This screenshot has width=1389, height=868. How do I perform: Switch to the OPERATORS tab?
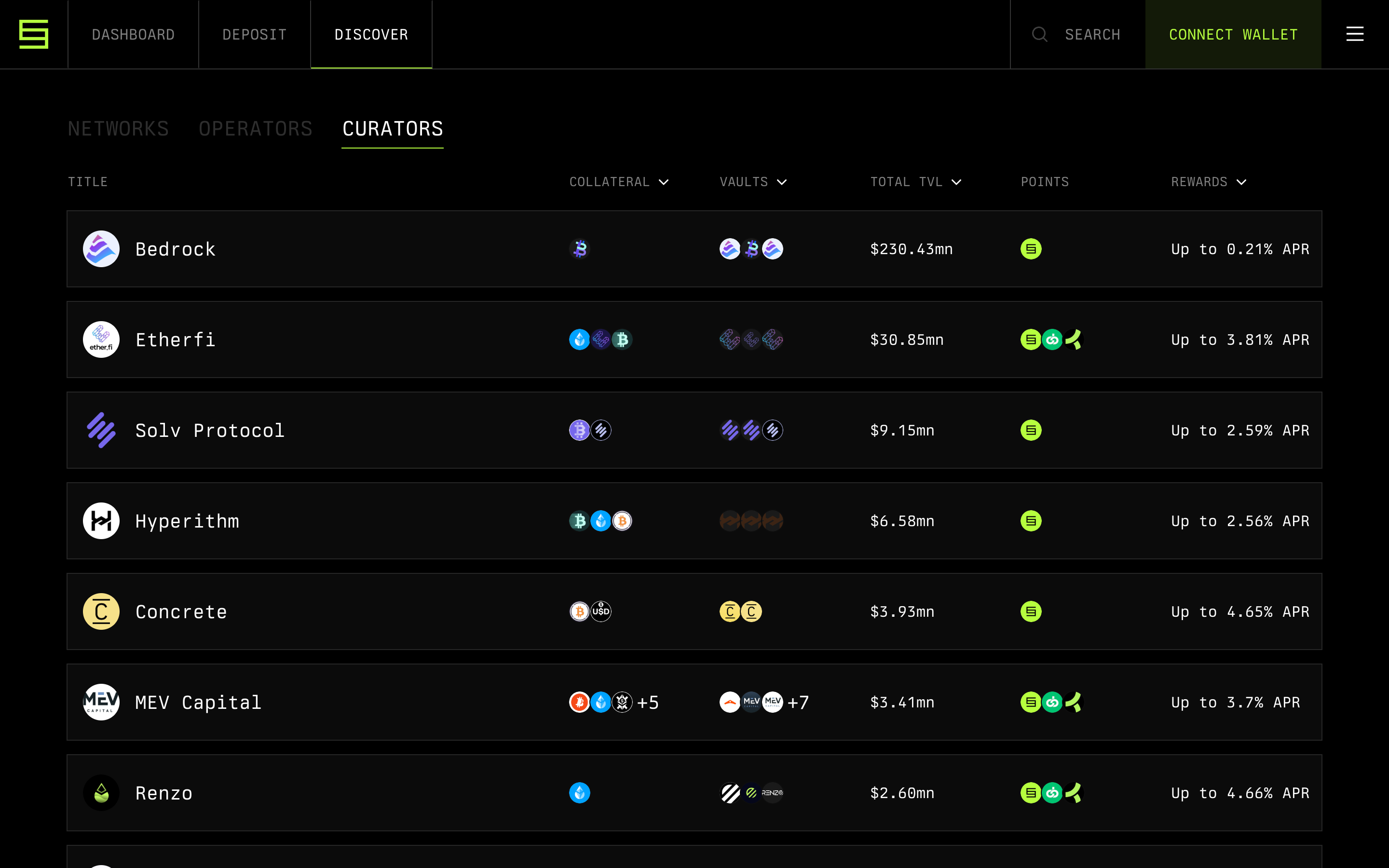(256, 129)
